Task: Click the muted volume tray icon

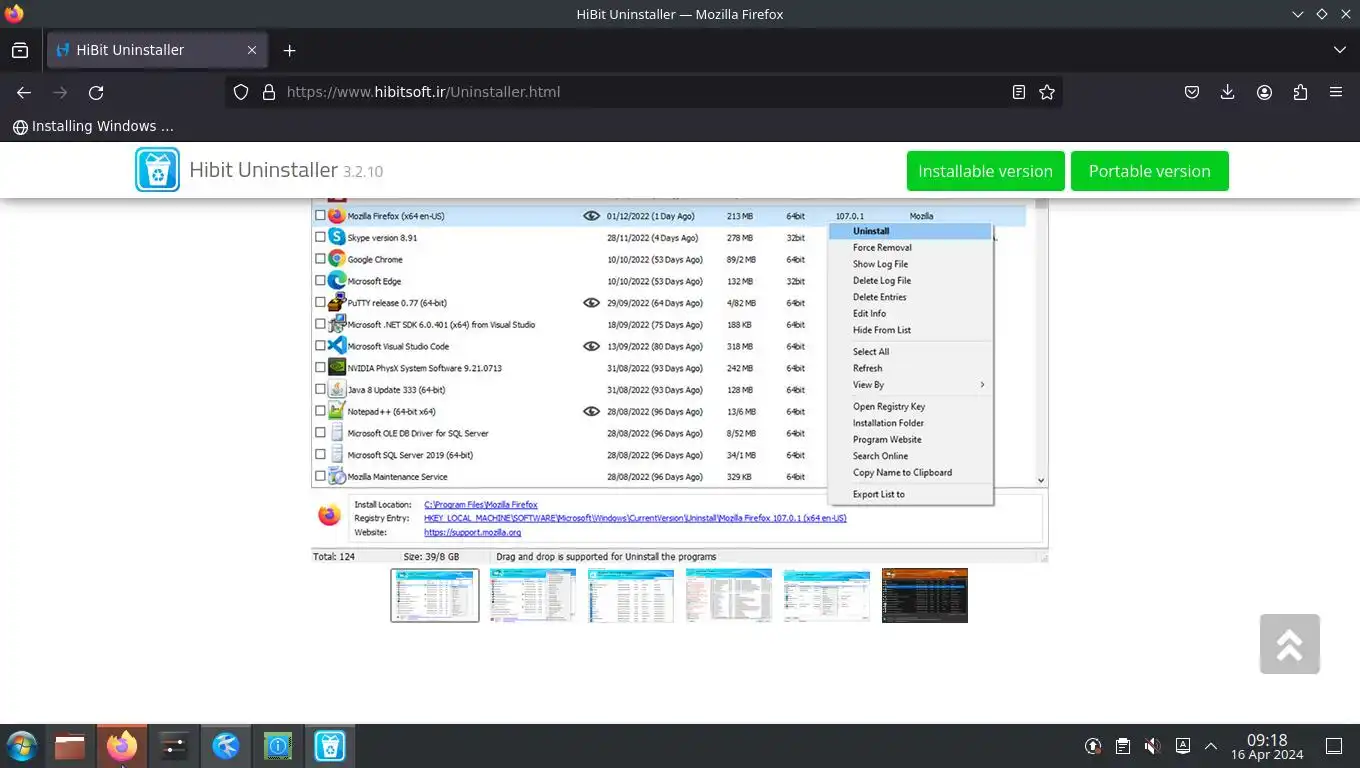Action: pyautogui.click(x=1153, y=746)
